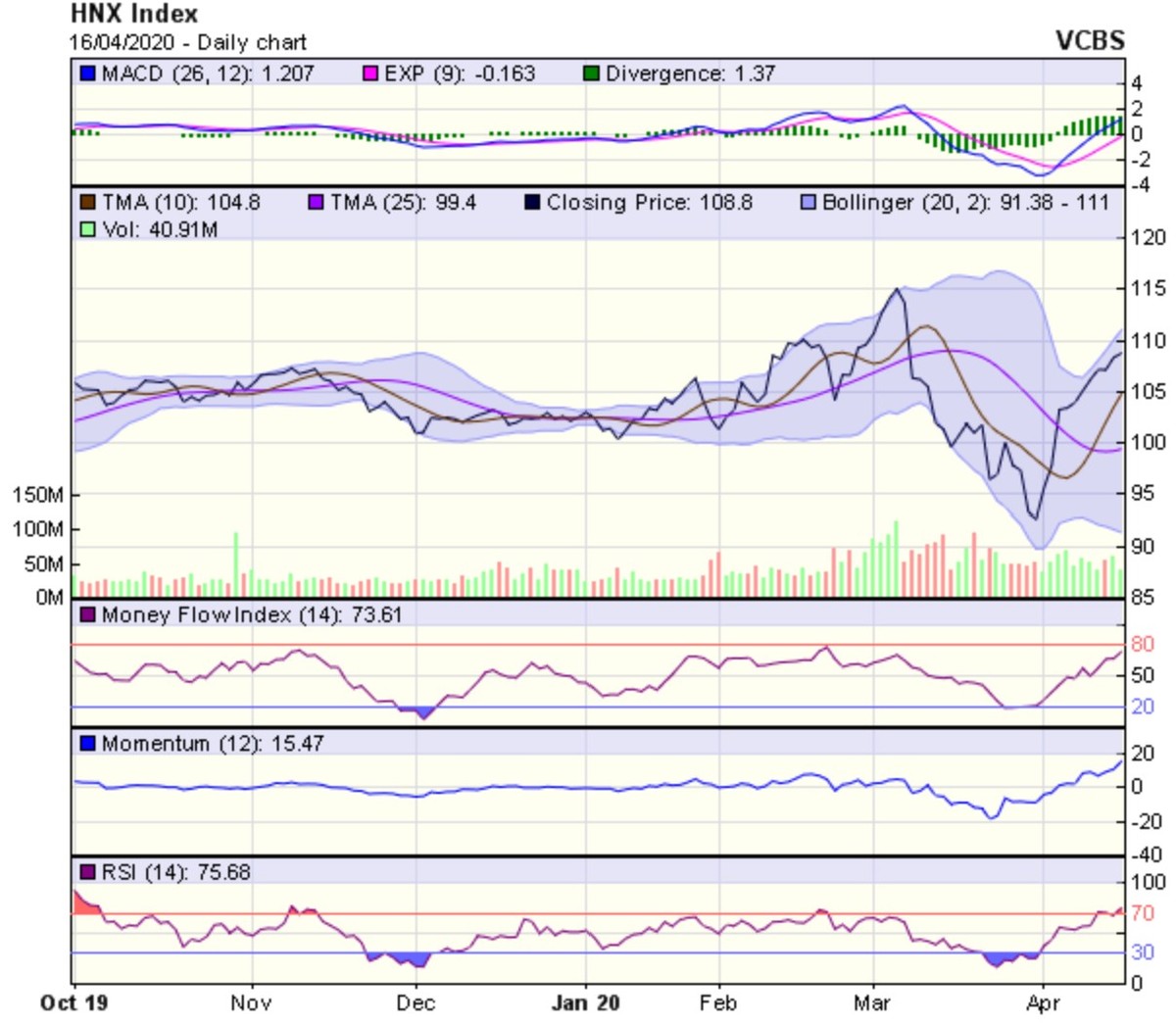The image size is (1176, 1026).
Task: Click the 150M volume axis label
Action: point(38,495)
